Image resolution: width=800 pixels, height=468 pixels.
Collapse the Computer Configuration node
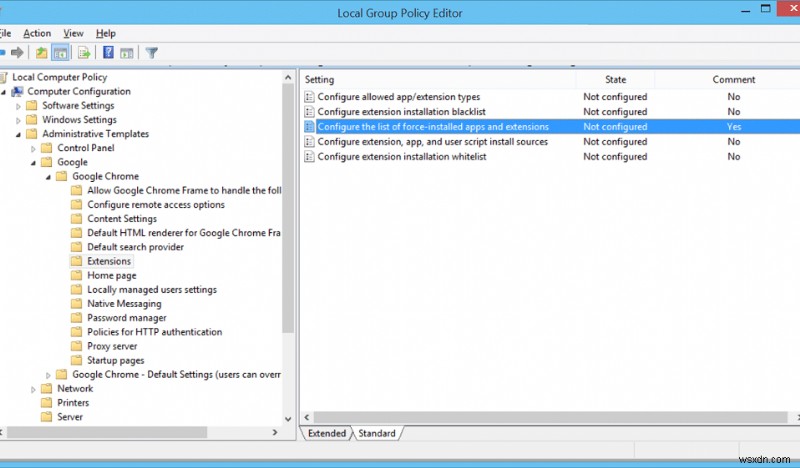coord(4,92)
